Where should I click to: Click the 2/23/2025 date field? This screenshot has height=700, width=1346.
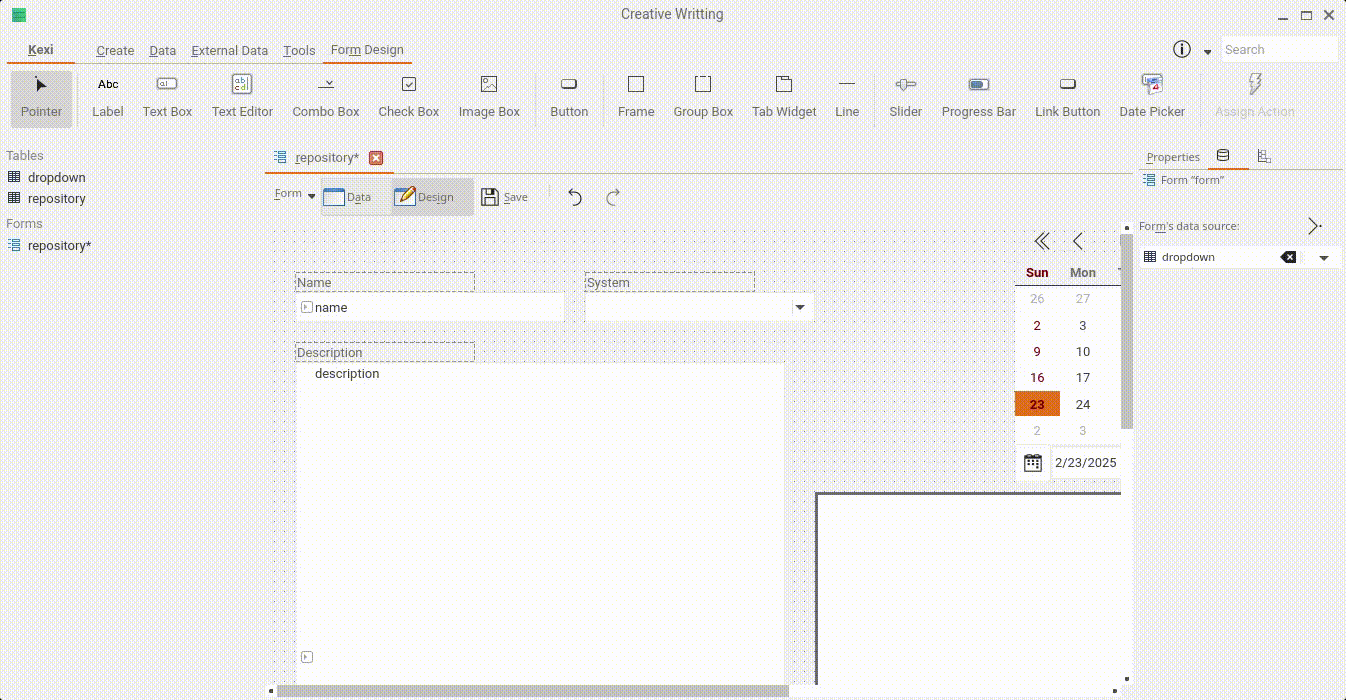(x=1086, y=462)
